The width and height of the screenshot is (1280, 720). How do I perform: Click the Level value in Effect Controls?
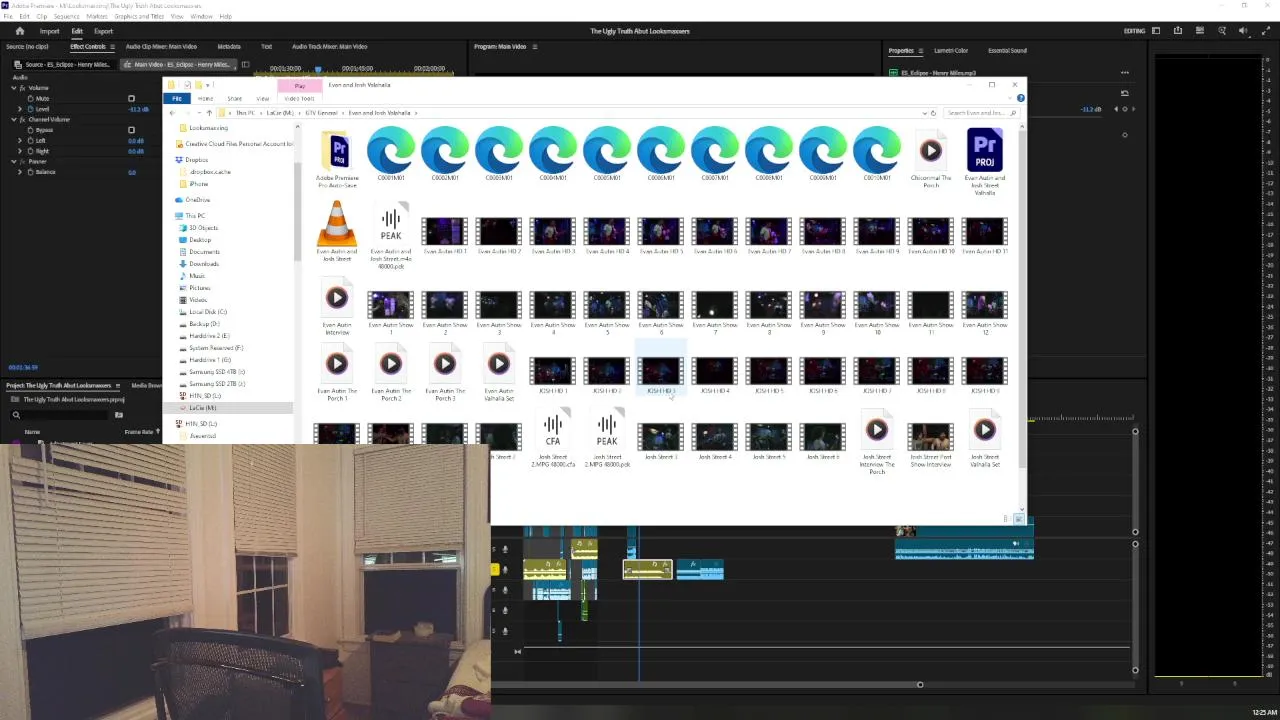[139, 109]
